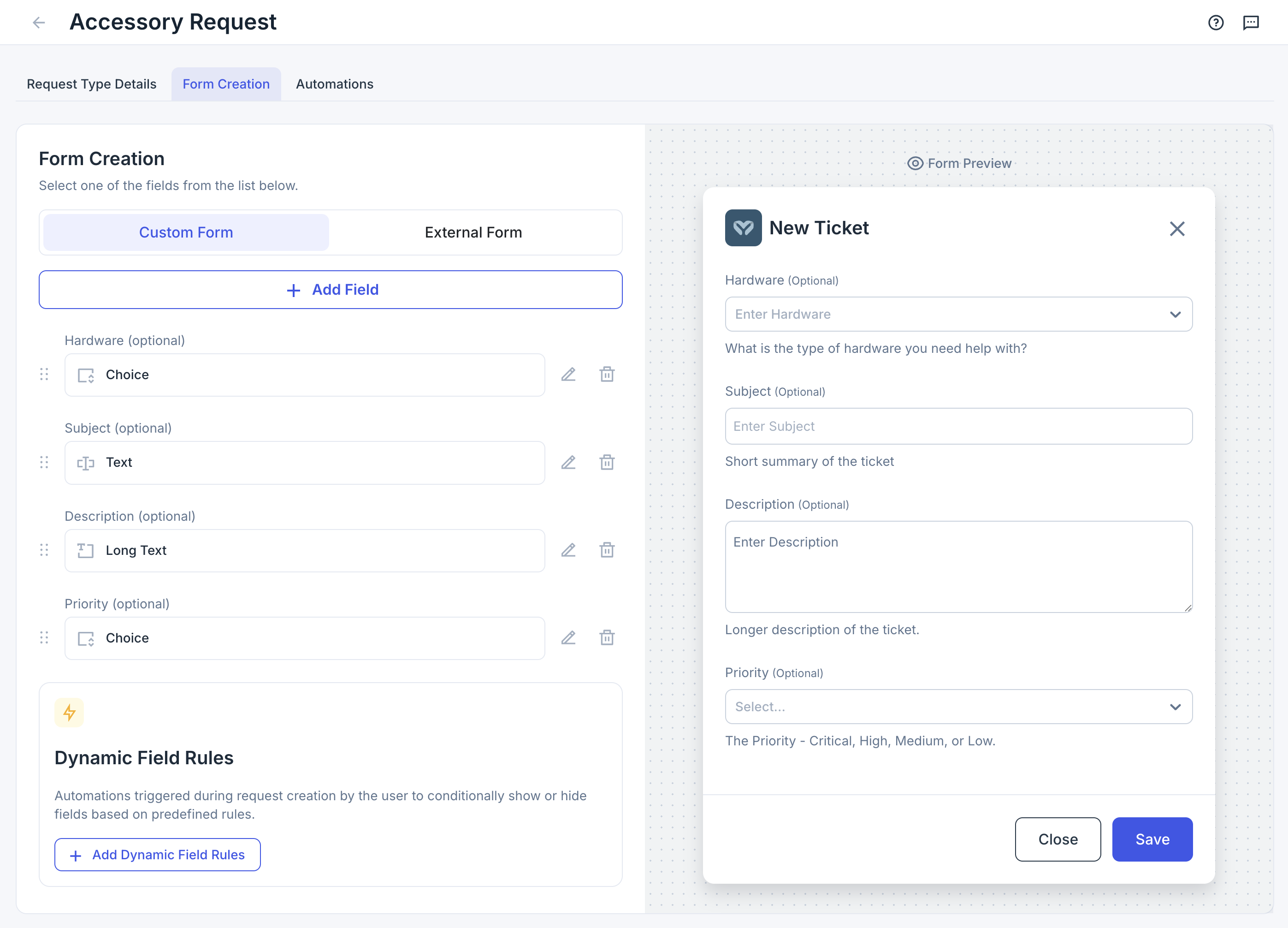Click the Save button in preview
1288x928 pixels.
coord(1152,839)
